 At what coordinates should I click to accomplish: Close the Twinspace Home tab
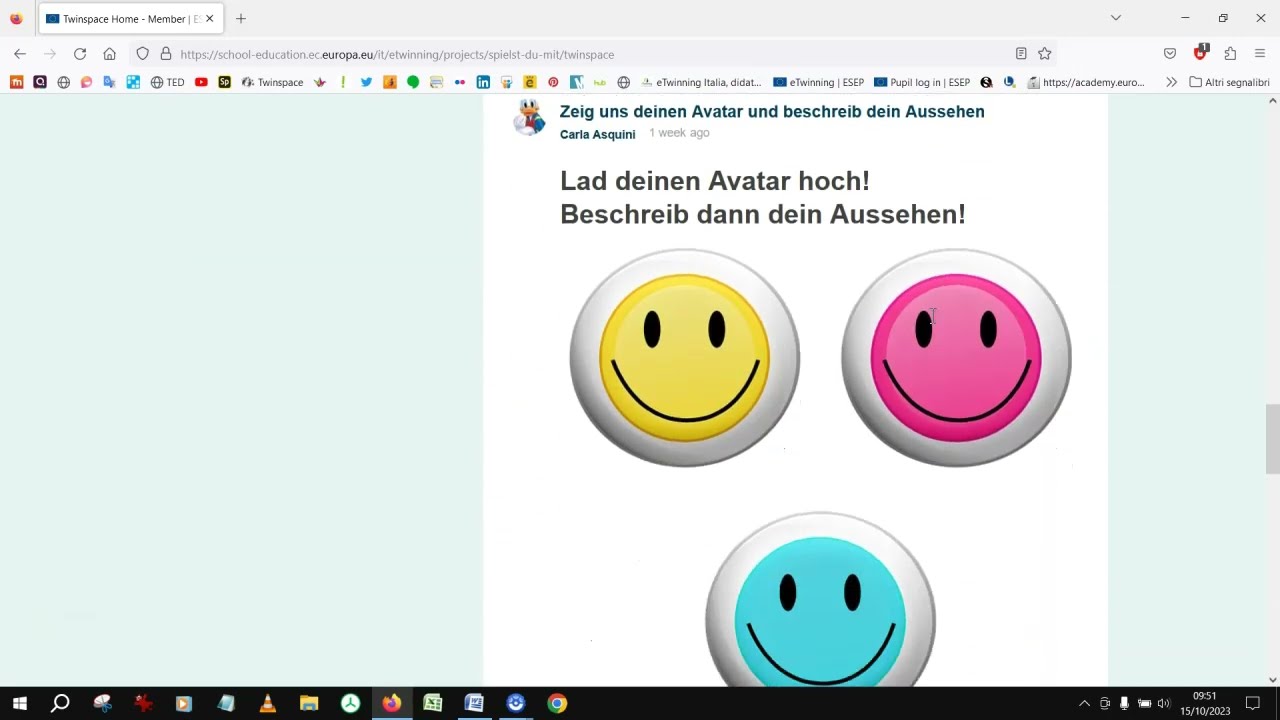pyautogui.click(x=209, y=18)
